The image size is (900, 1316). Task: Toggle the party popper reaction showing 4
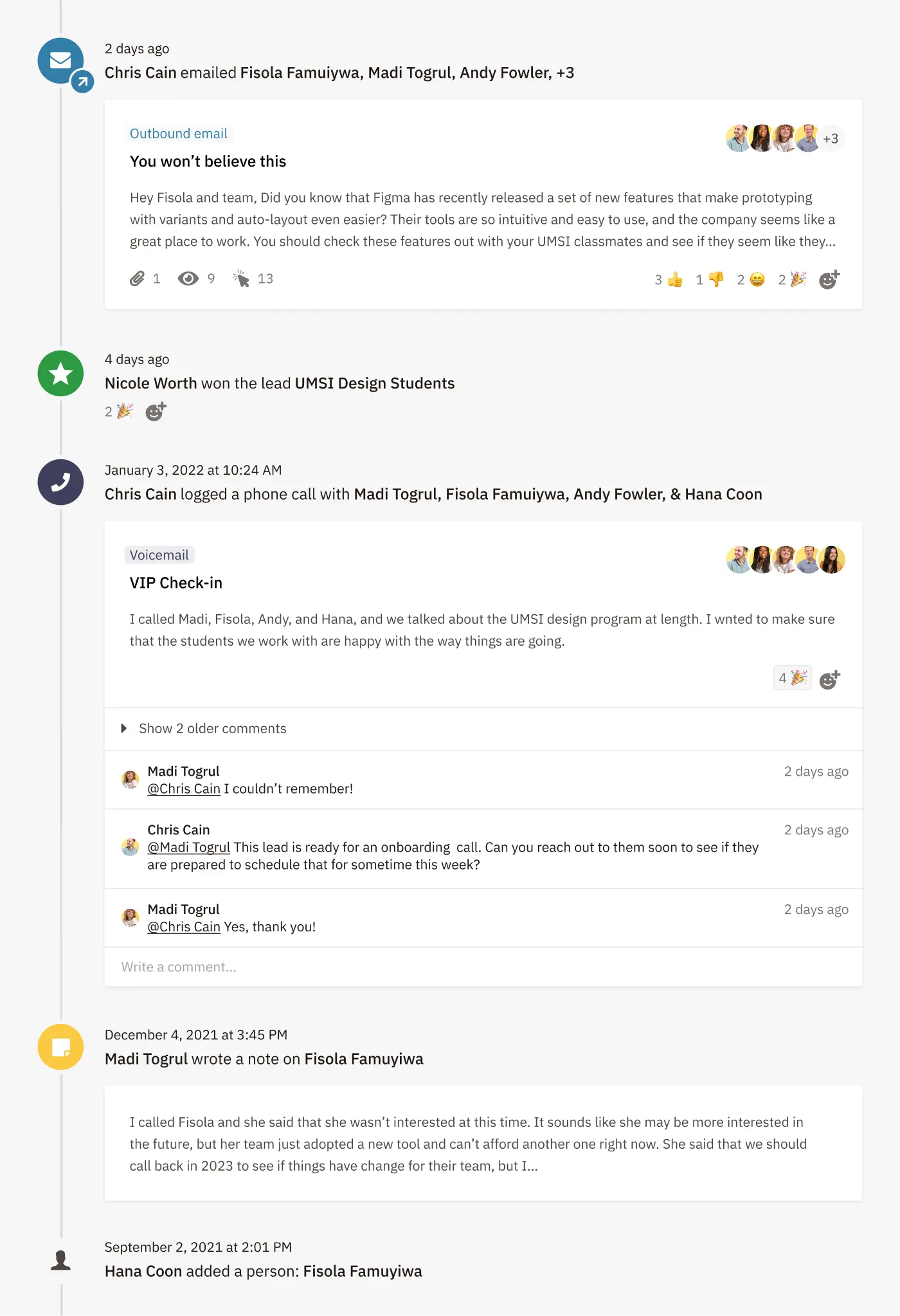pos(793,678)
